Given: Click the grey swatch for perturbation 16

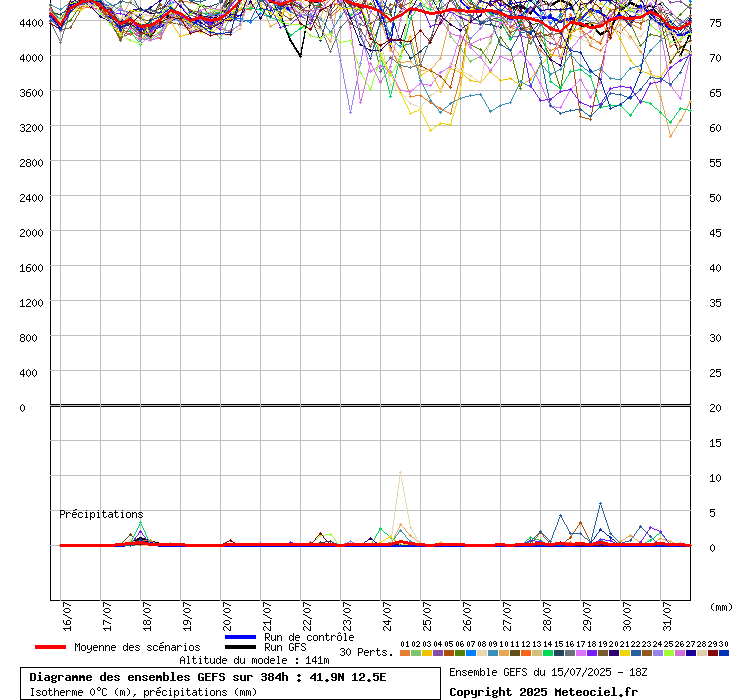Looking at the screenshot, I should tap(570, 653).
